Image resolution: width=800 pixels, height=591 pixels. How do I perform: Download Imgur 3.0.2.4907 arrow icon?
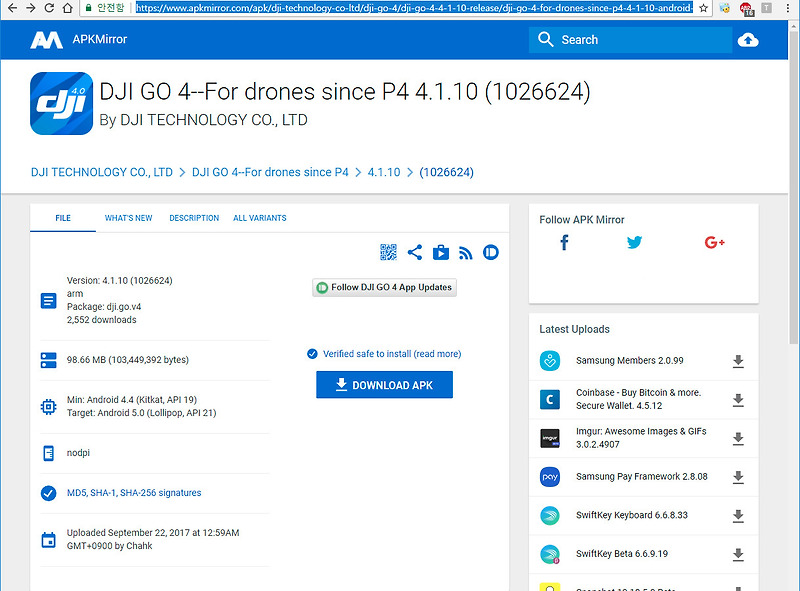(738, 439)
